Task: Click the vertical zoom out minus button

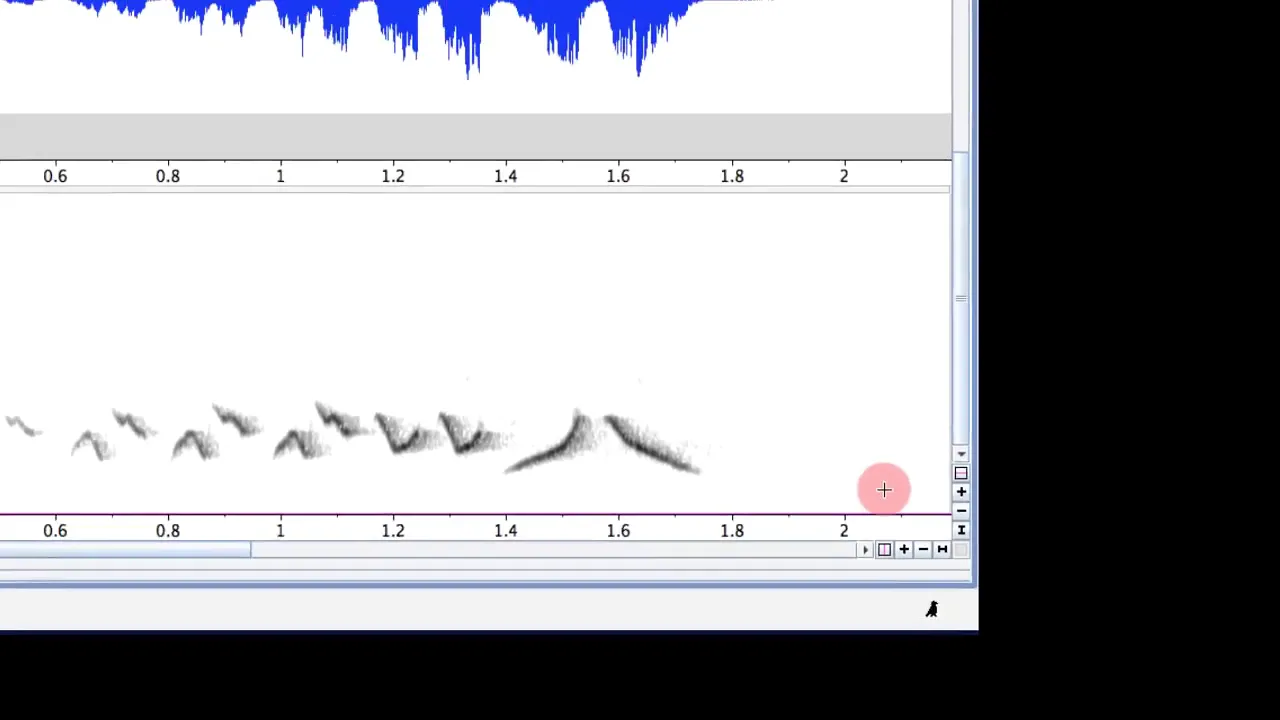Action: click(x=961, y=511)
